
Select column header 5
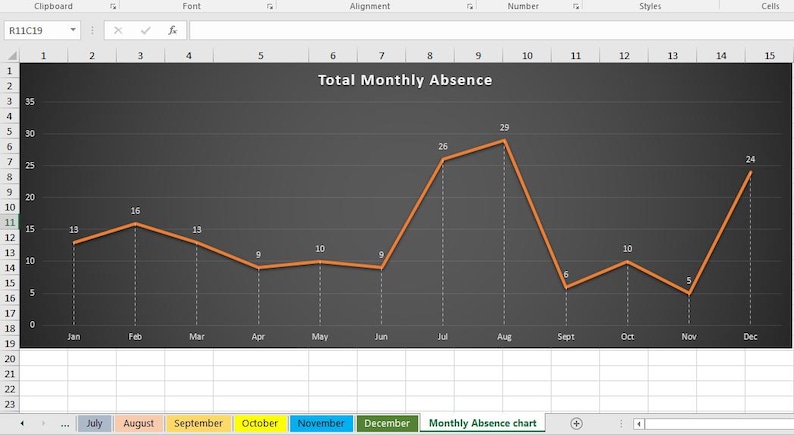click(x=261, y=56)
